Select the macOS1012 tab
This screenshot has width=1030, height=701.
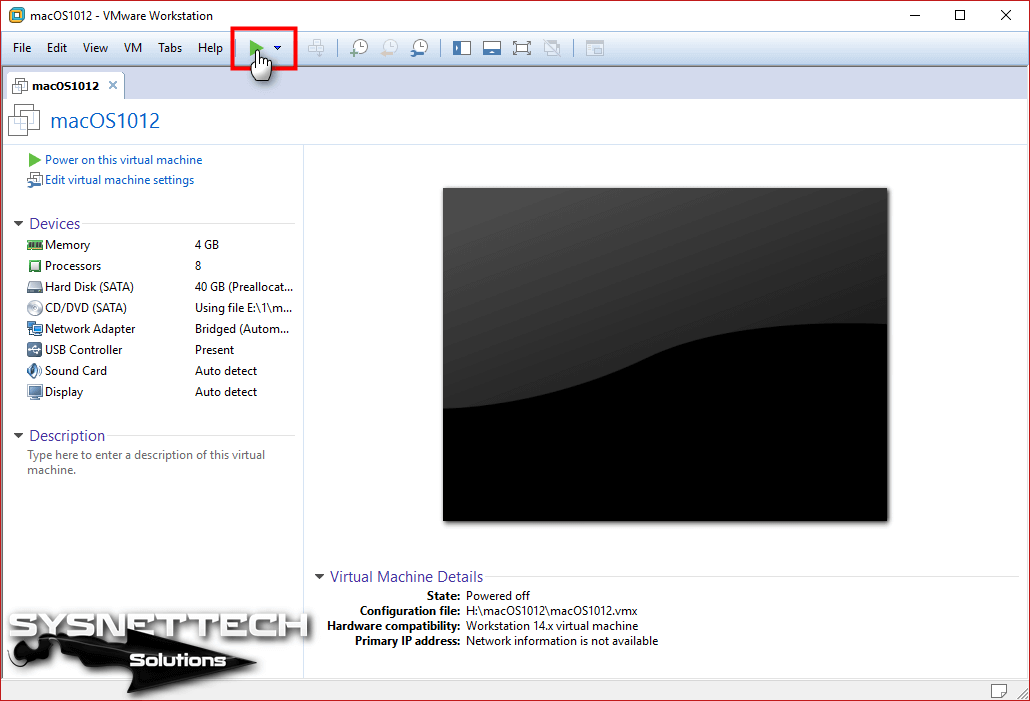click(65, 86)
